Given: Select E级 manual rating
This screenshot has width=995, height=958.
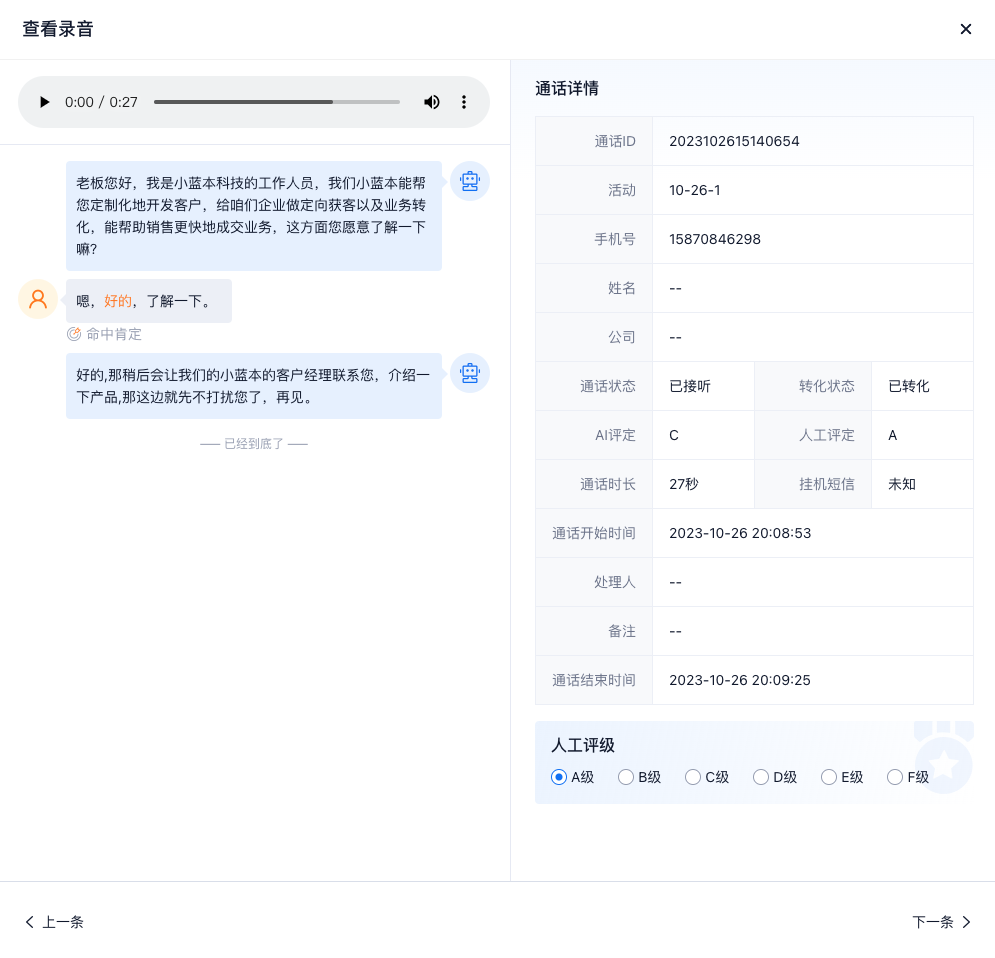Looking at the screenshot, I should pyautogui.click(x=828, y=777).
